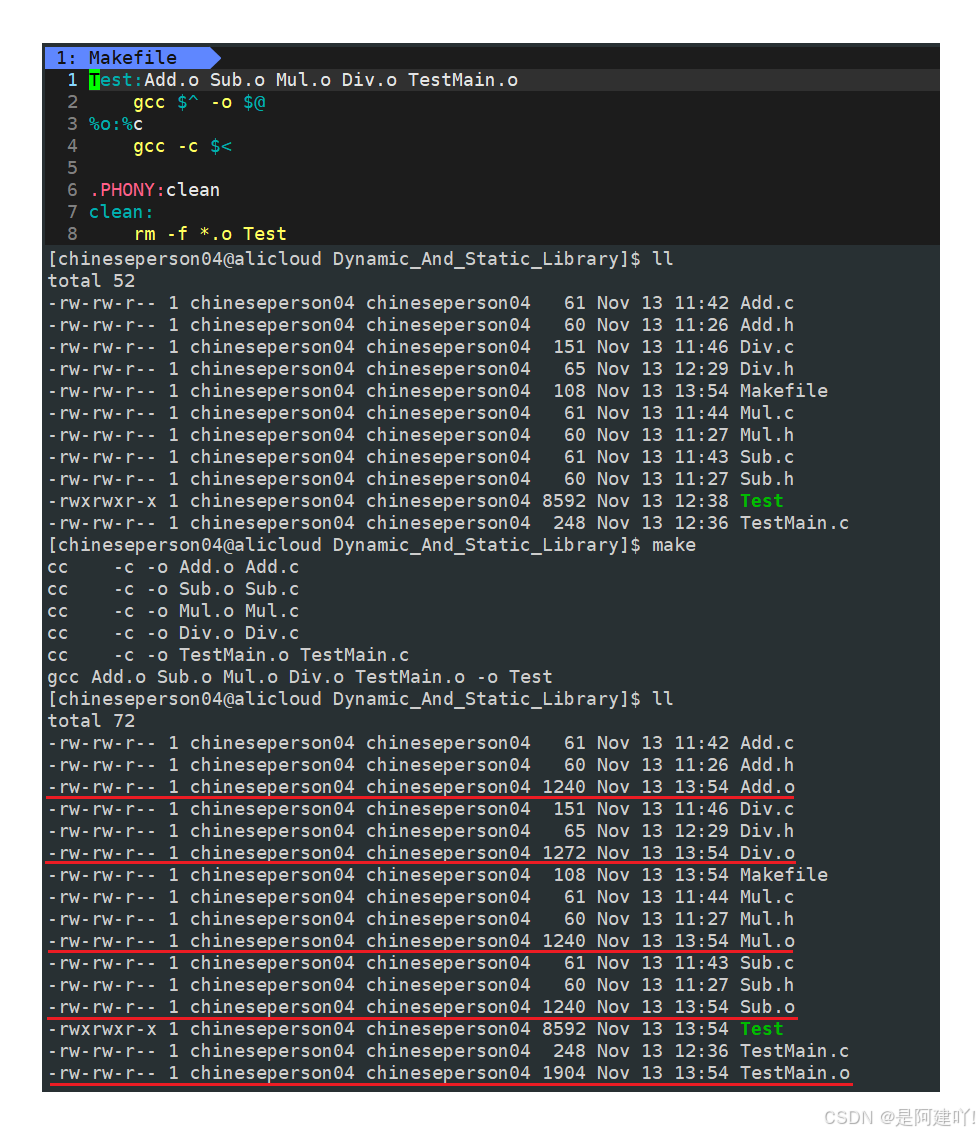Image resolution: width=980 pixels, height=1135 pixels.
Task: Click the Makefile entry in first listing
Action: [784, 391]
